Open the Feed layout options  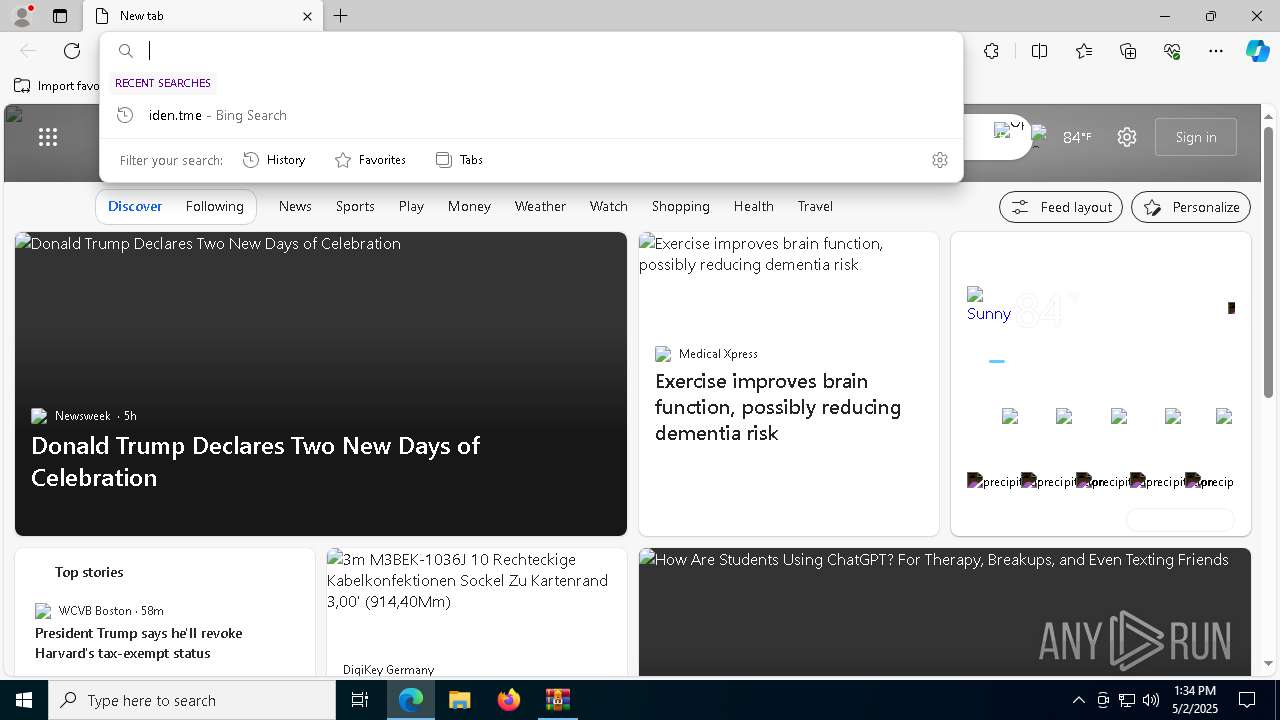coord(1061,207)
